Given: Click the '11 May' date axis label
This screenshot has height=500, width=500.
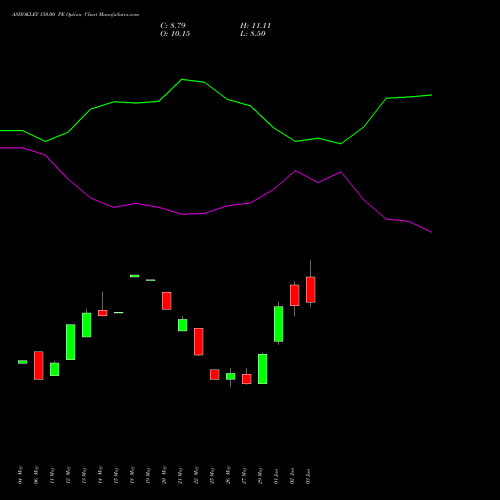Looking at the screenshot, I should [52, 475].
